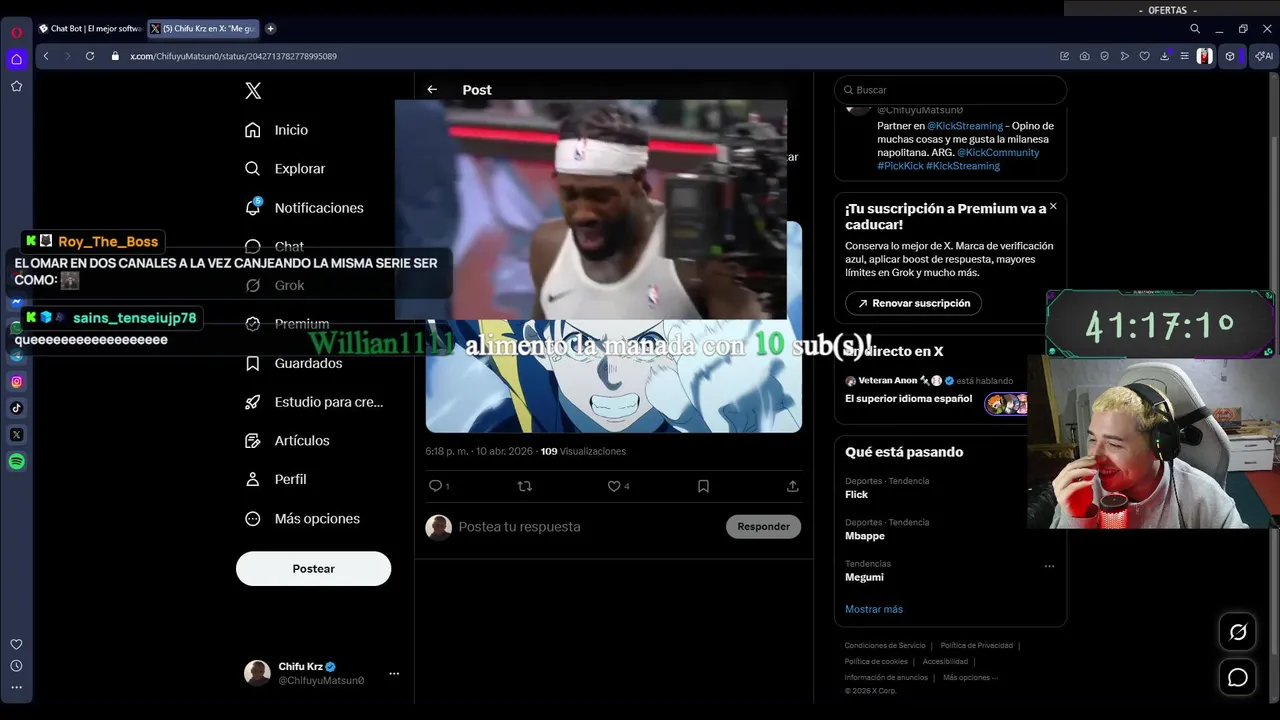This screenshot has width=1280, height=720.
Task: Open bookmarks star icon in browser sidebar
Action: 17,86
